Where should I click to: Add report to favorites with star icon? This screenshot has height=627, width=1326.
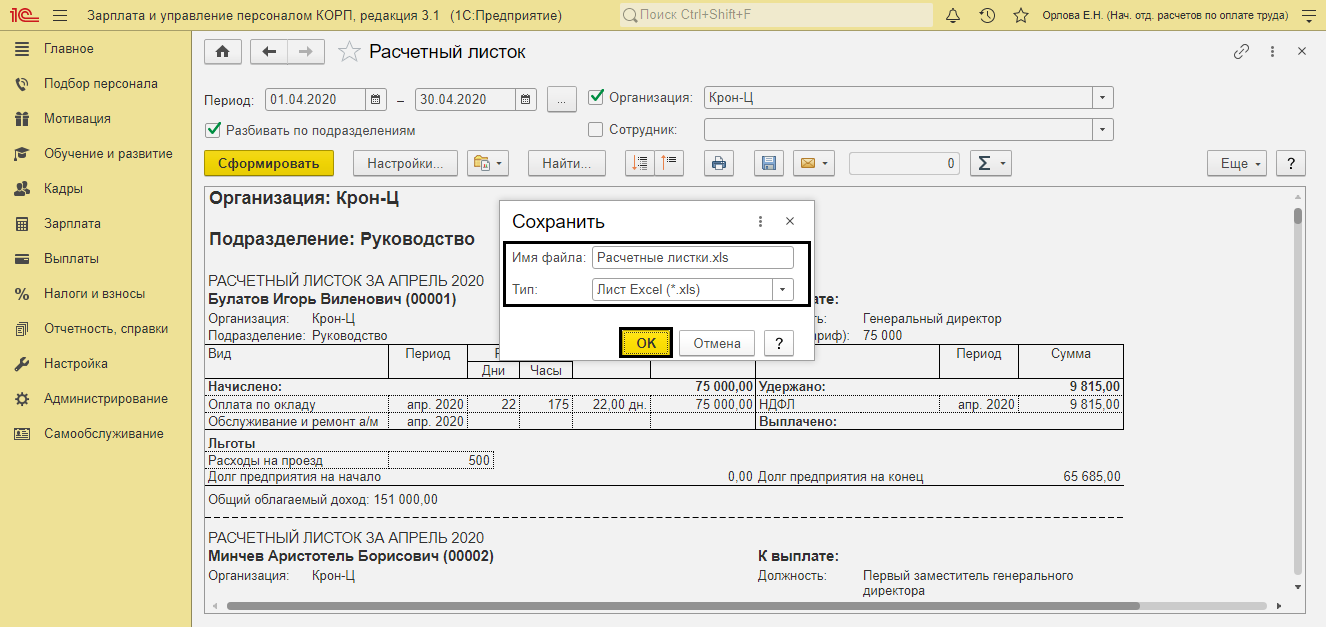349,53
